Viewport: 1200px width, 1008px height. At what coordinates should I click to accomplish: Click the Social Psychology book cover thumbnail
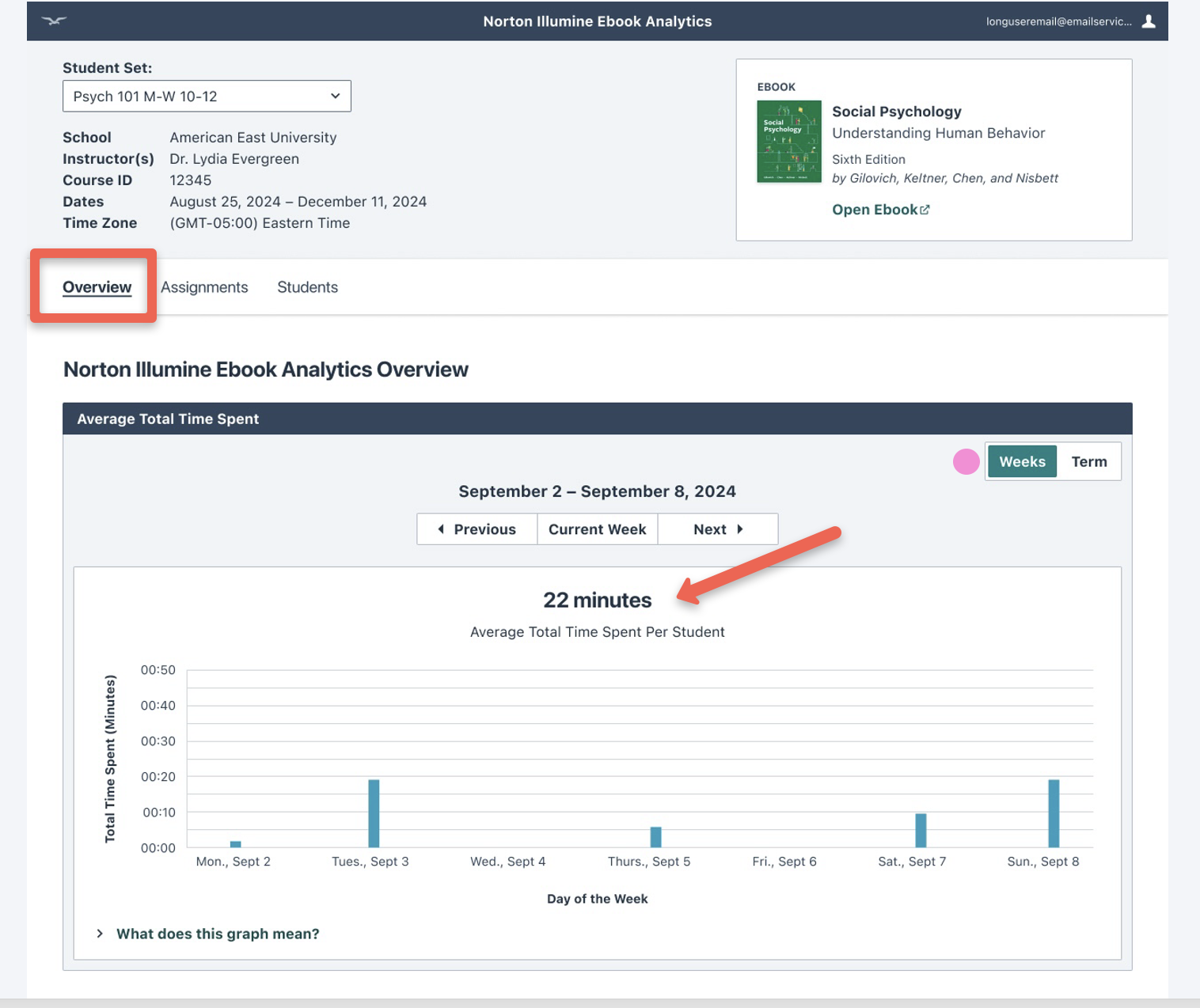pyautogui.click(x=788, y=142)
